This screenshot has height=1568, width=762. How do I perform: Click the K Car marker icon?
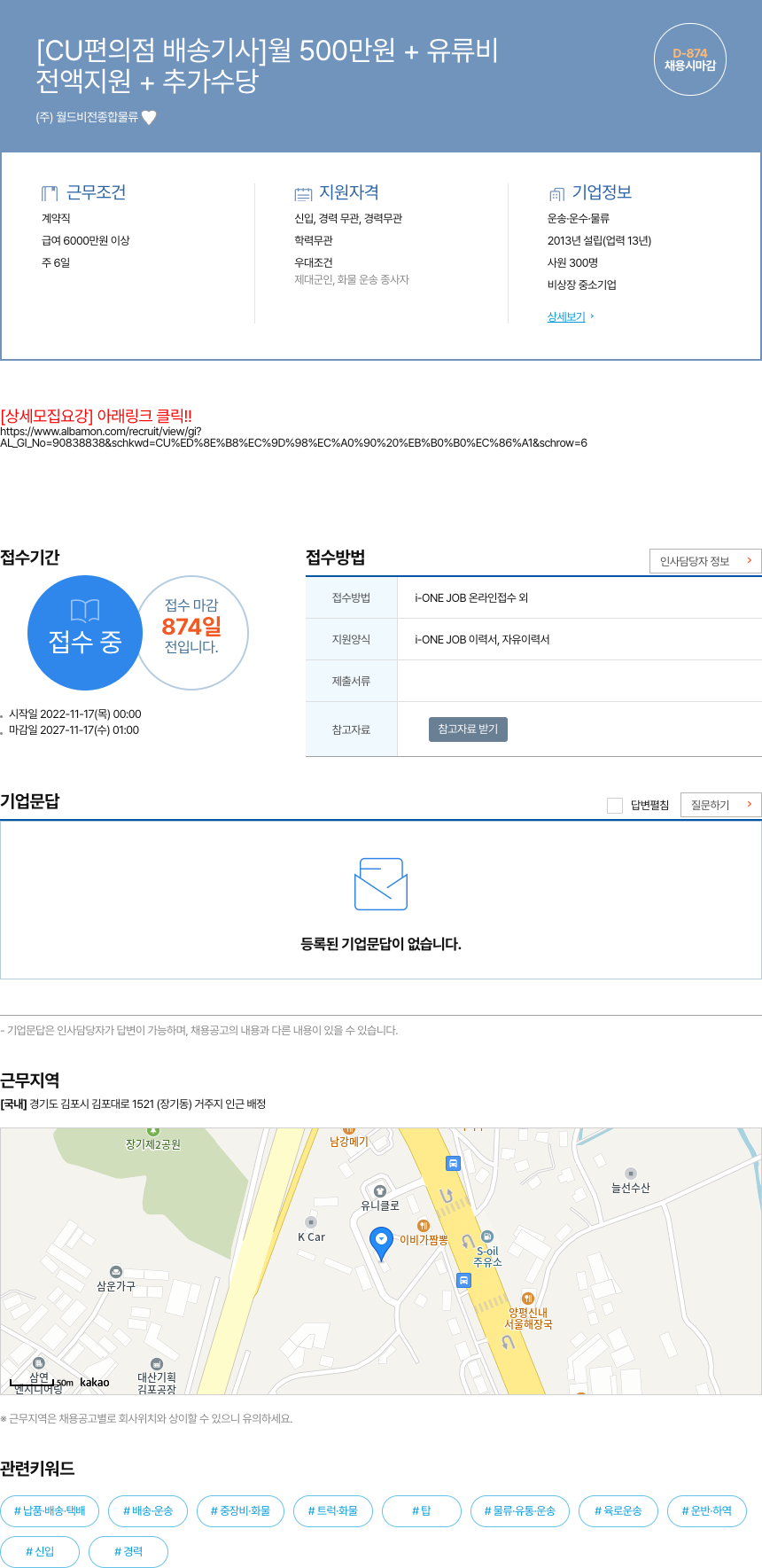311,1222
